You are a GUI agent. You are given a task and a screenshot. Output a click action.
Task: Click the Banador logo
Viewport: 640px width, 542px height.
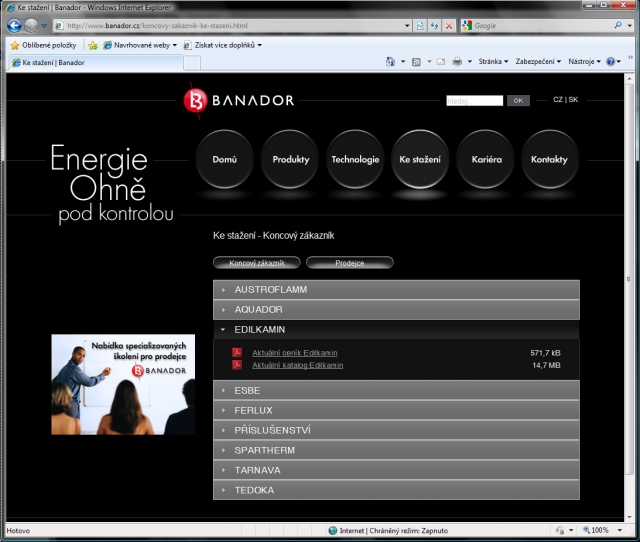coord(239,100)
